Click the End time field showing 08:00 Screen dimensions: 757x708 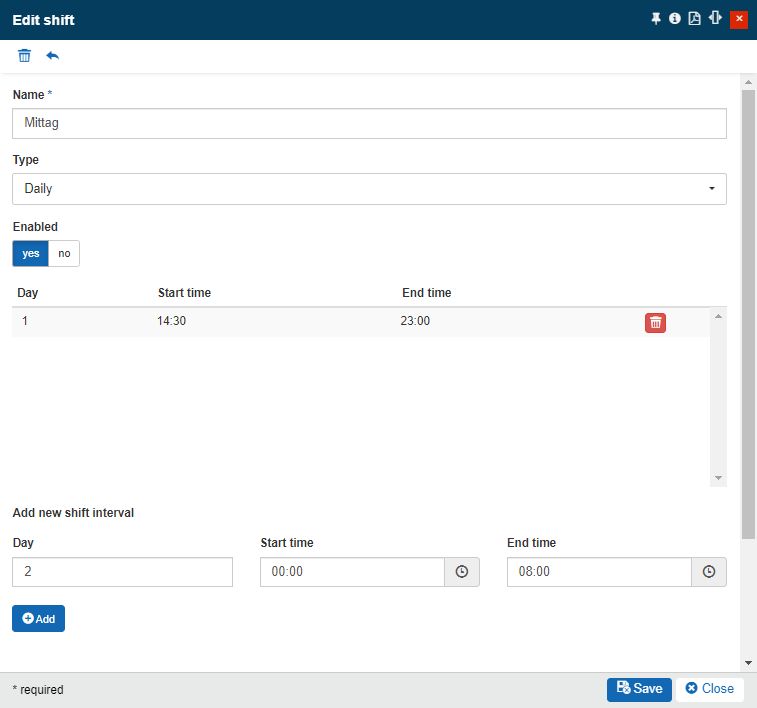tap(598, 572)
